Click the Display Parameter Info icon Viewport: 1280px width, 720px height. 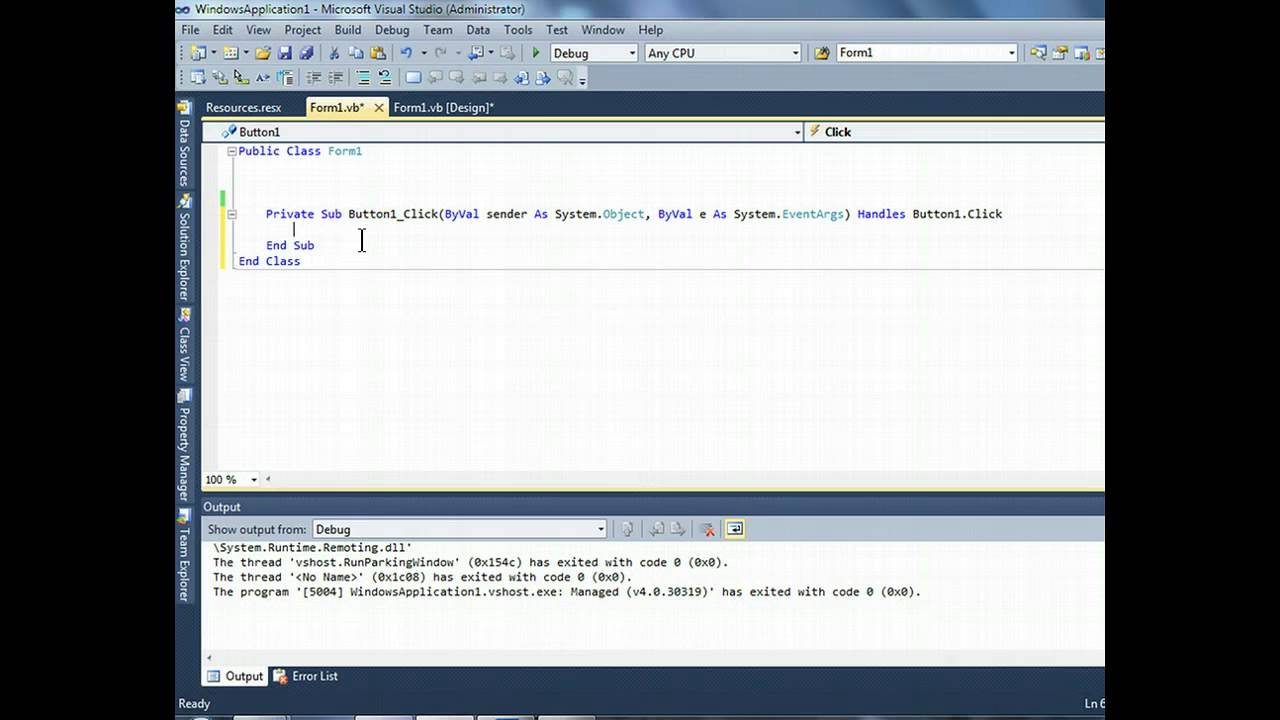tap(219, 77)
